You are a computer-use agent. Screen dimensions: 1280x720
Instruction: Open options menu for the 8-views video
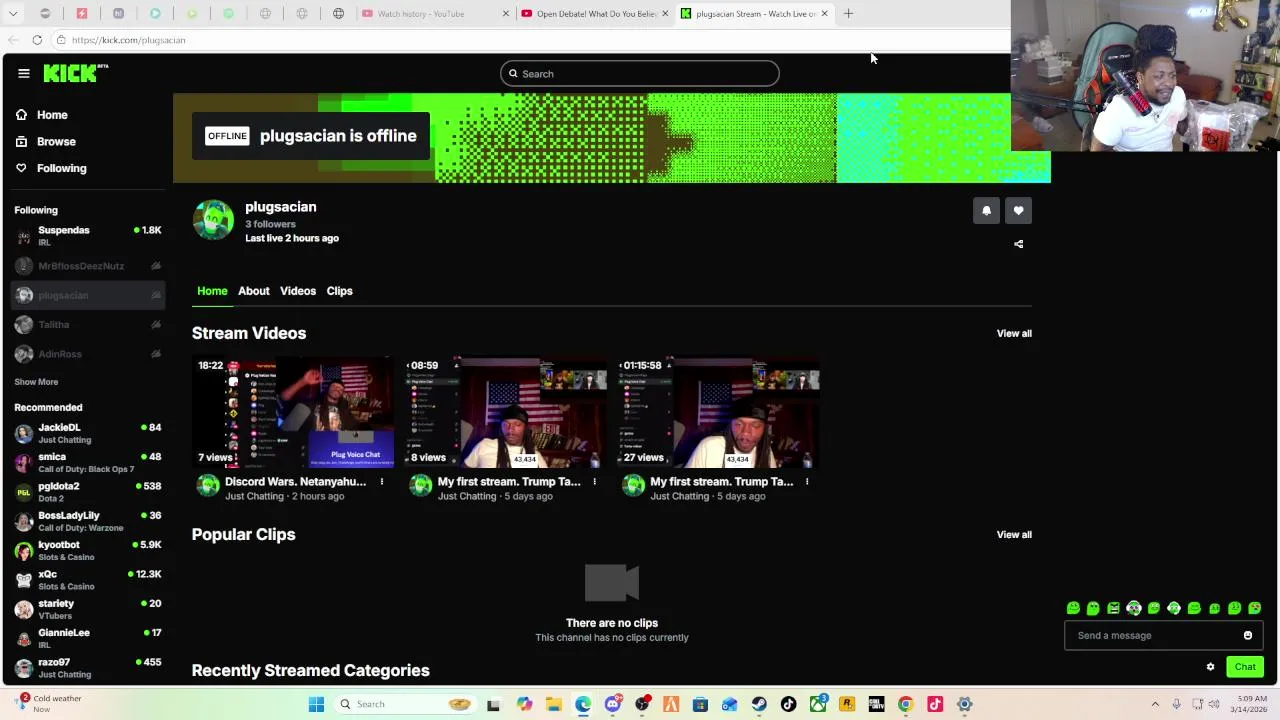click(594, 482)
